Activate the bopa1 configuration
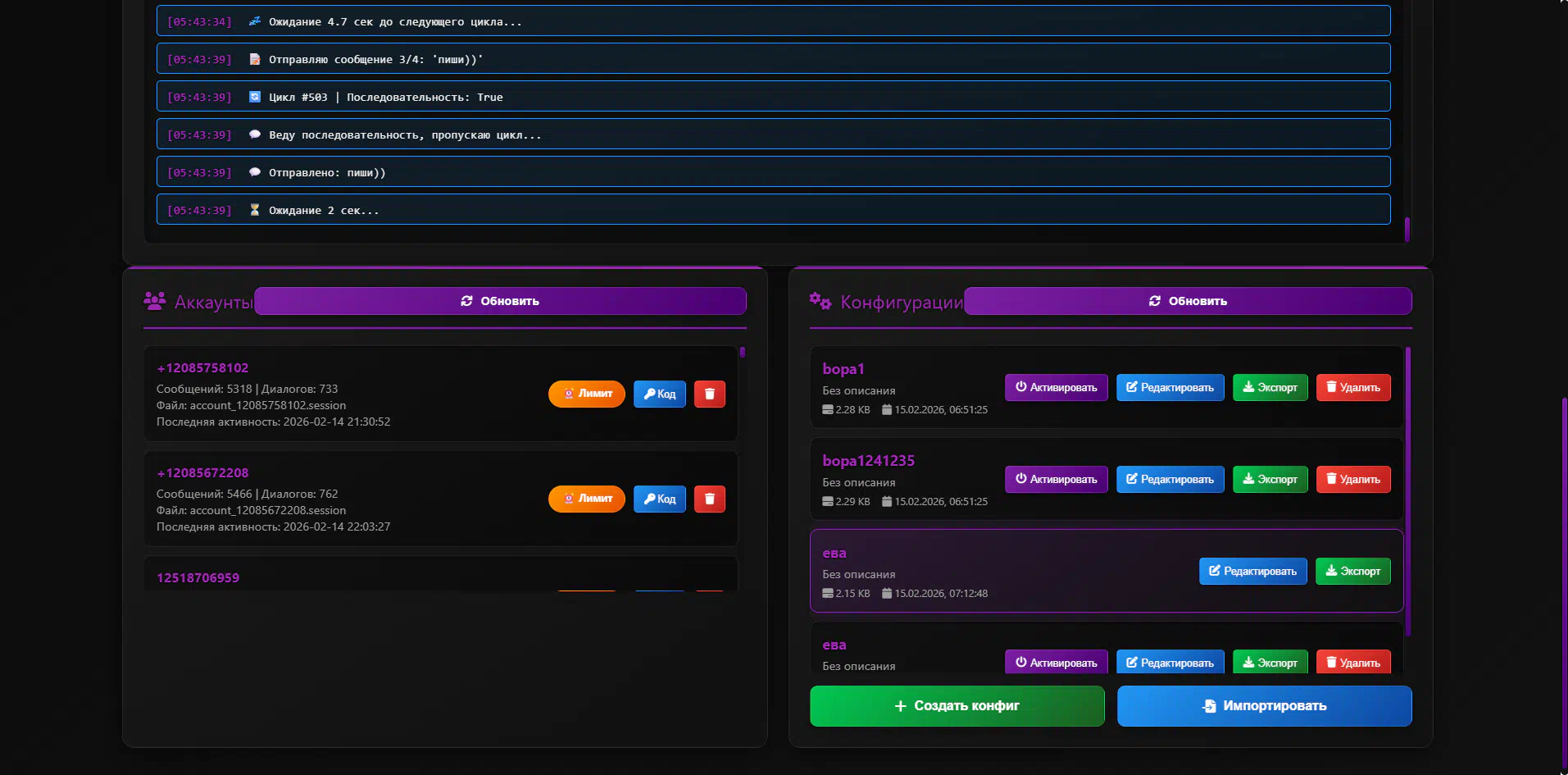This screenshot has width=1568, height=775. coord(1056,388)
